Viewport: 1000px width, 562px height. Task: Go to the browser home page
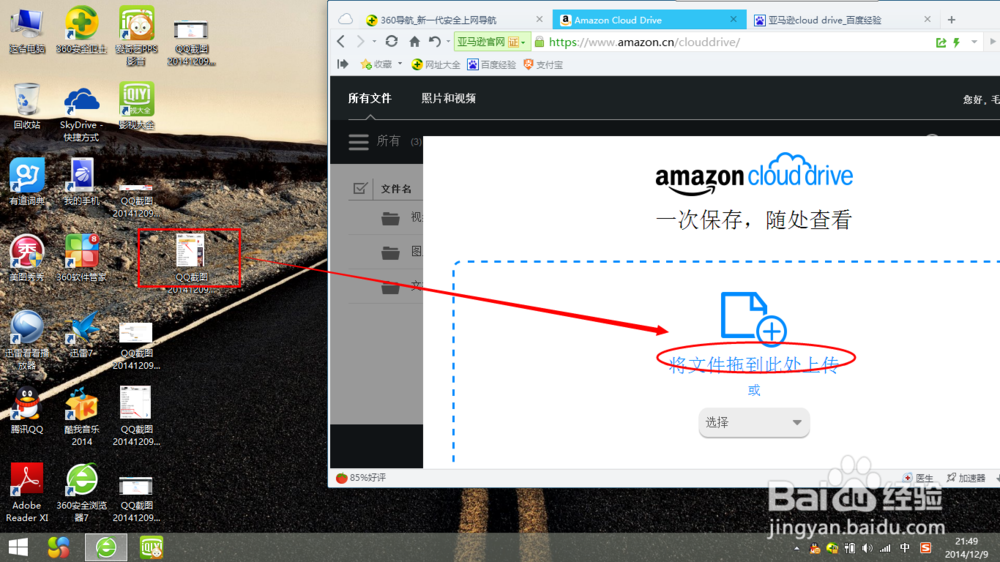pyautogui.click(x=415, y=41)
